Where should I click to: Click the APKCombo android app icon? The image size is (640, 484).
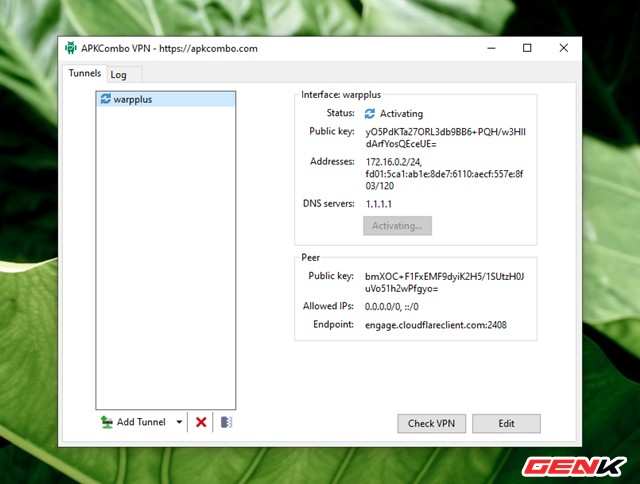[71, 48]
